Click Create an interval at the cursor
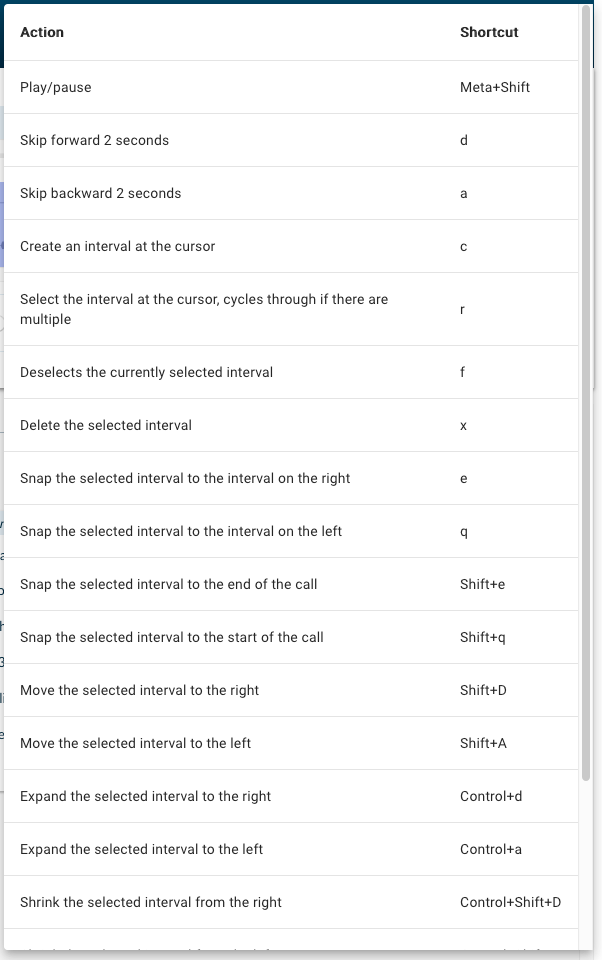 [x=118, y=246]
